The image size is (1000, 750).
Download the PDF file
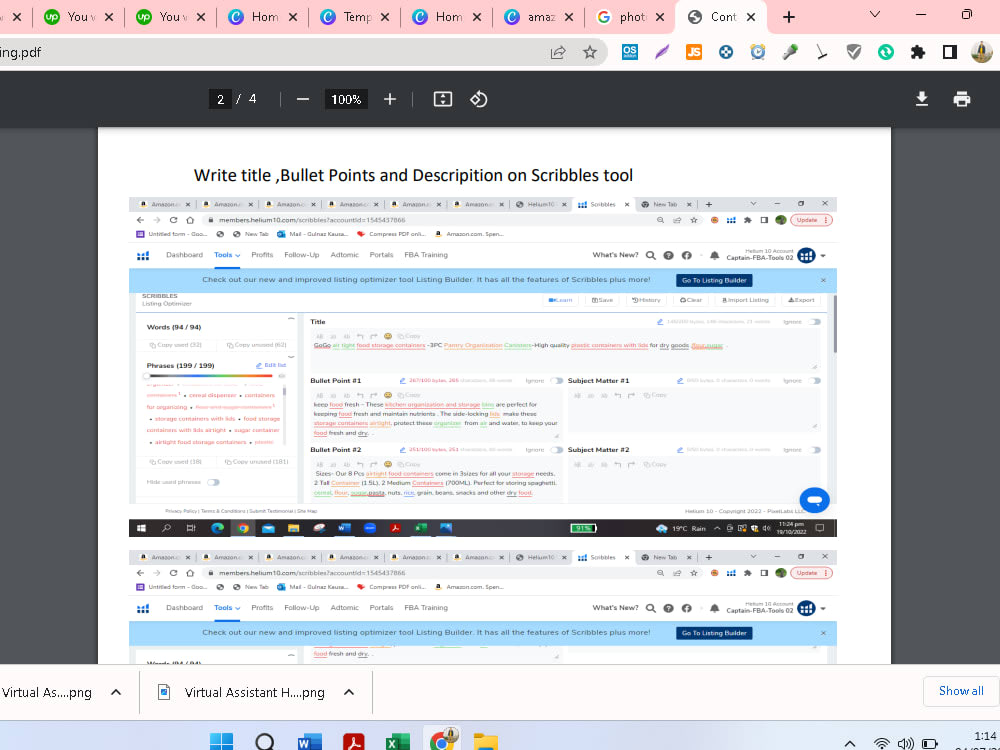pyautogui.click(x=922, y=99)
